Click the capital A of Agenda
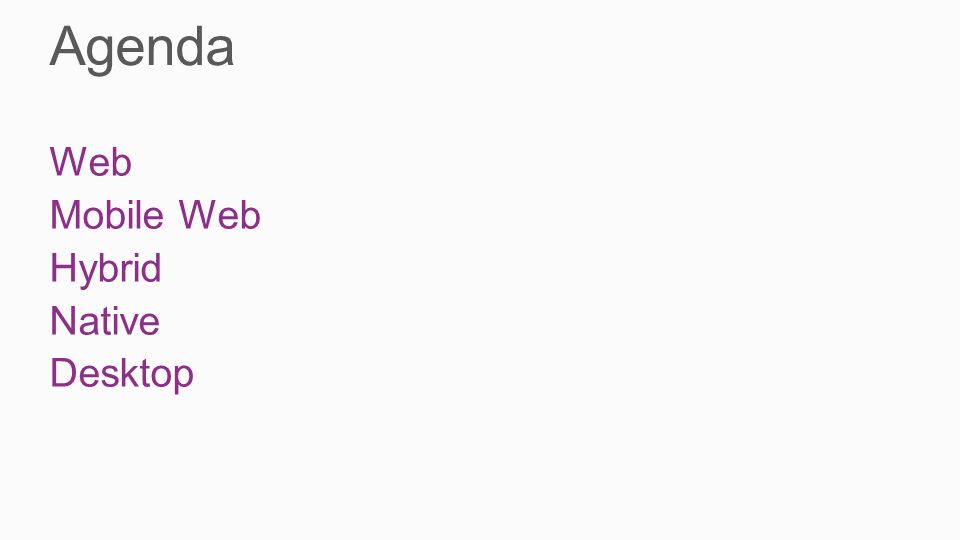The width and height of the screenshot is (960, 540). (66, 45)
